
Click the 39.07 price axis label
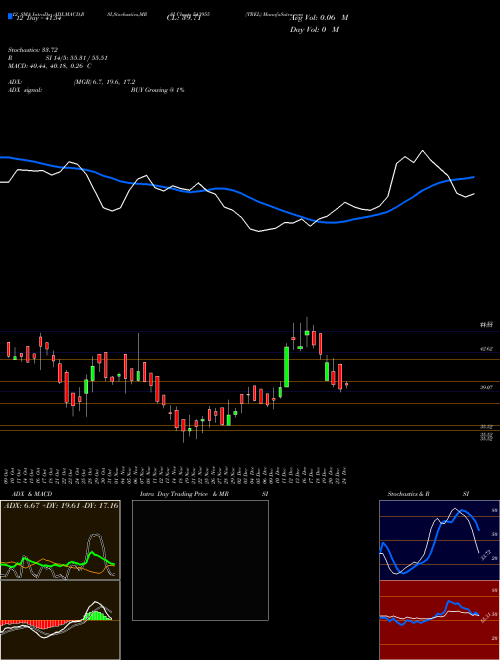pos(486,388)
